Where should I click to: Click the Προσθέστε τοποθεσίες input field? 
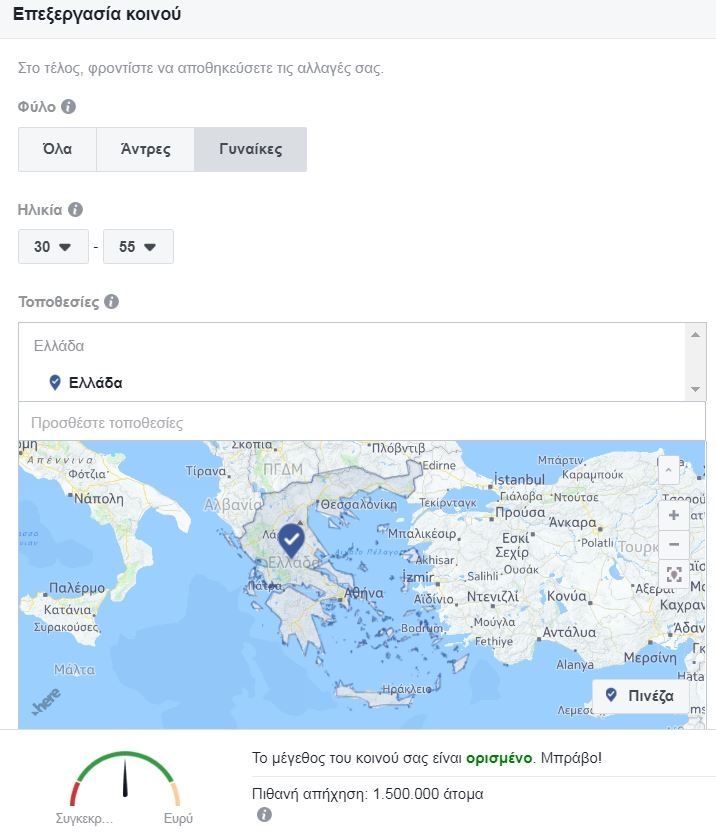(x=361, y=423)
